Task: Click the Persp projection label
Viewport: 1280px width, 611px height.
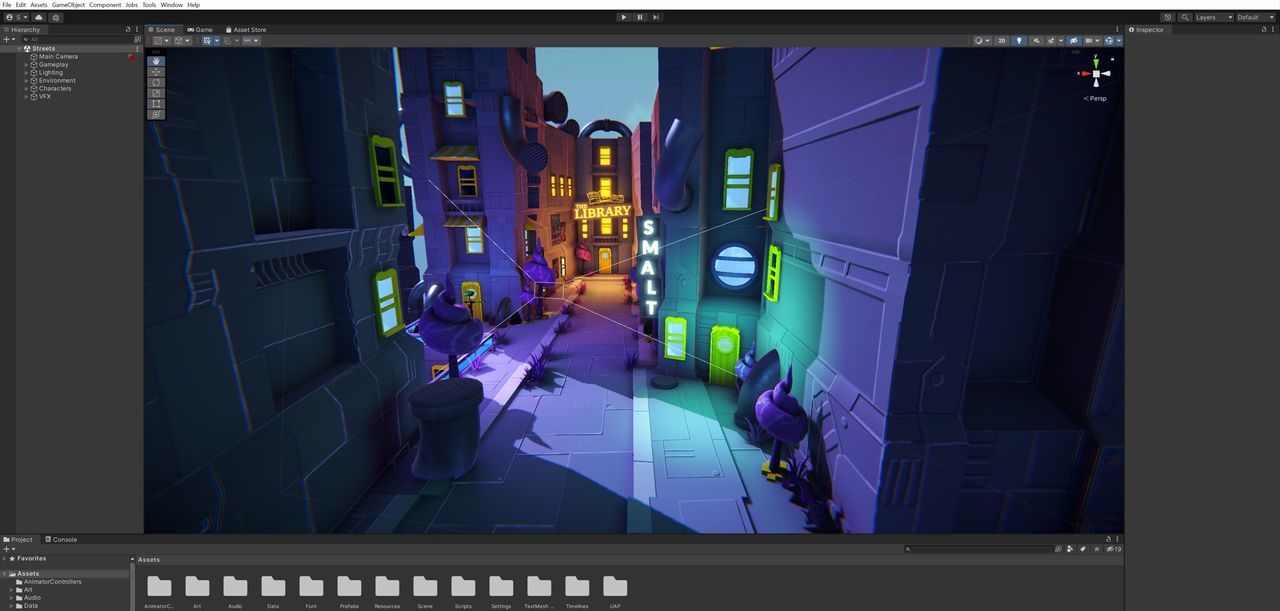Action: coord(1097,98)
